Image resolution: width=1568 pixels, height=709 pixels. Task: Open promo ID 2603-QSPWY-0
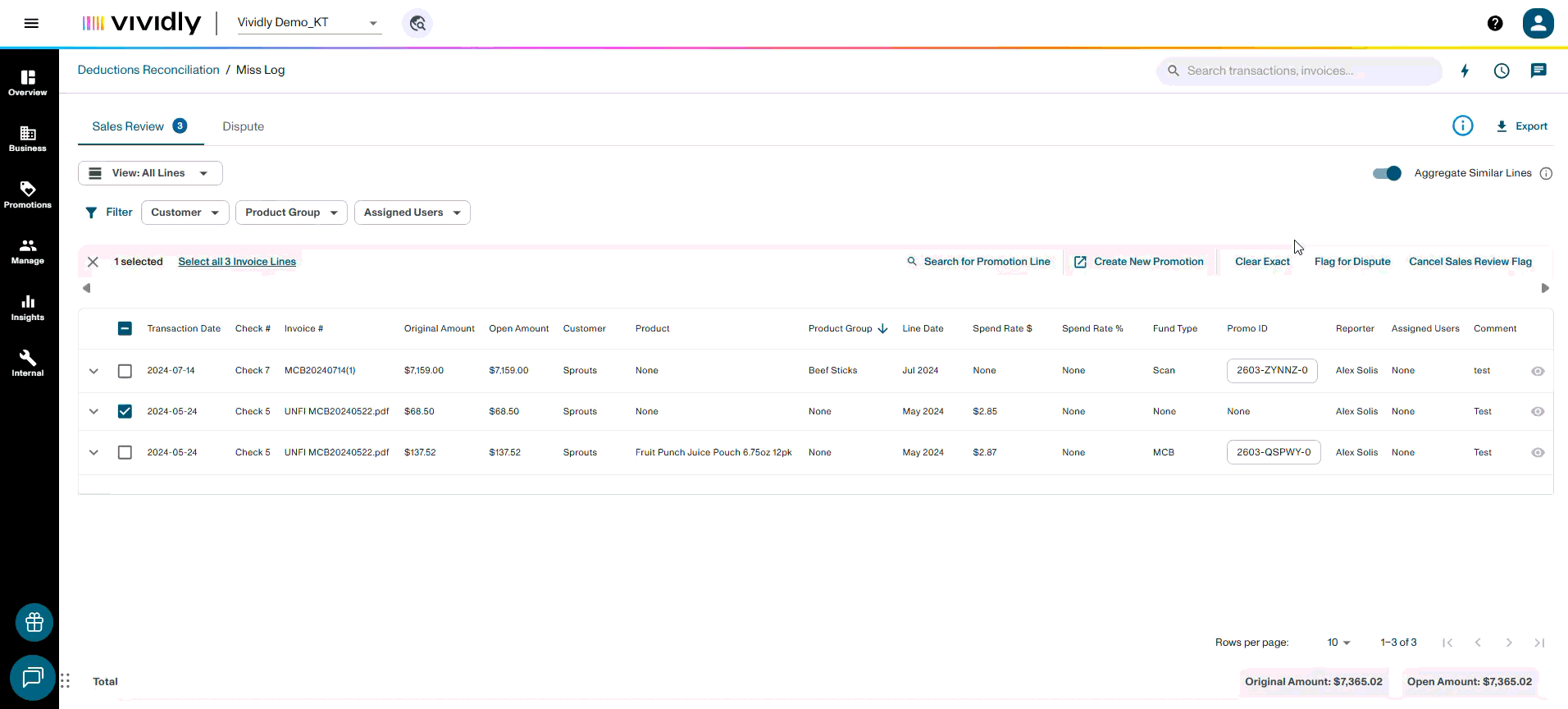[x=1274, y=452]
